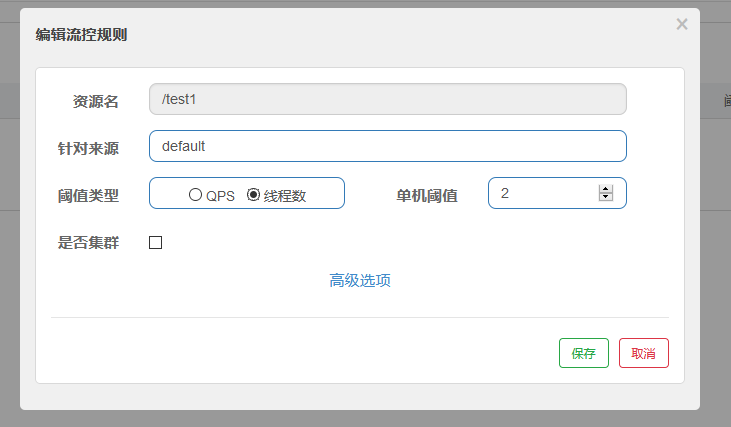Click the increment arrow on 单机阈值 spinner
This screenshot has height=427, width=731.
coord(605,189)
